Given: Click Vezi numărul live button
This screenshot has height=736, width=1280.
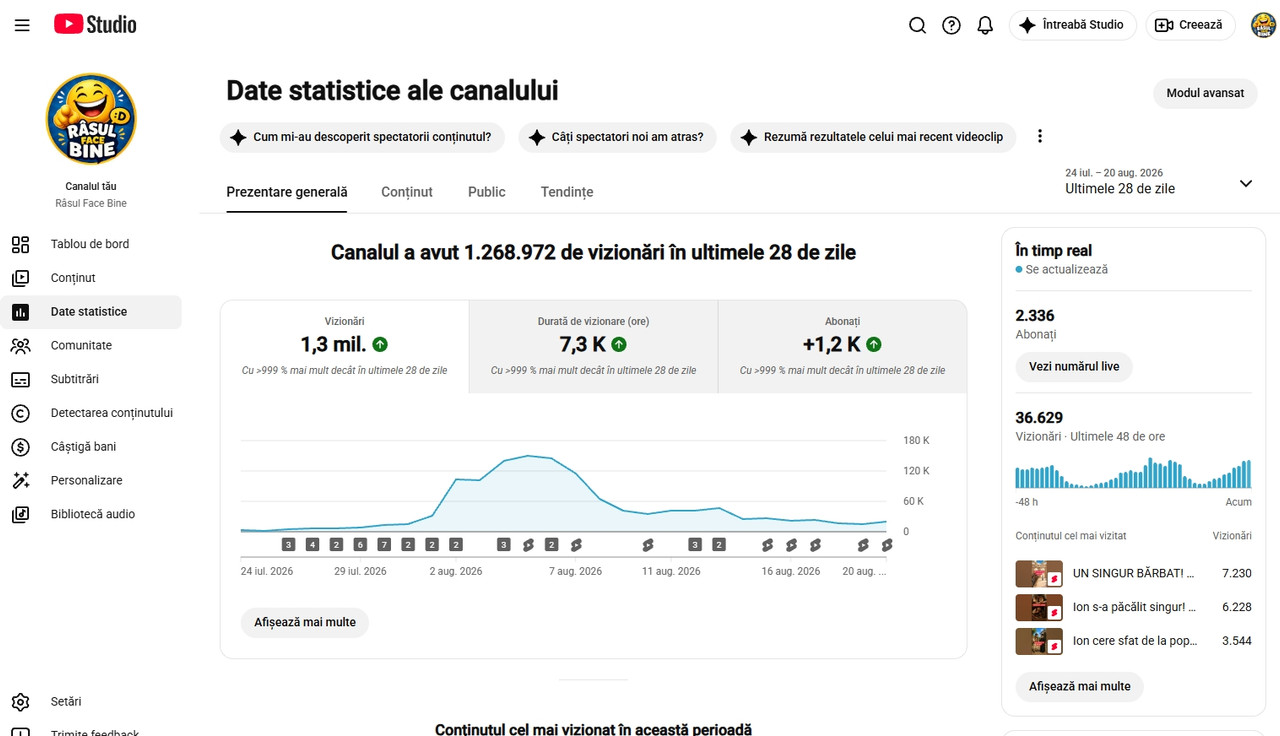Looking at the screenshot, I should [1074, 367].
